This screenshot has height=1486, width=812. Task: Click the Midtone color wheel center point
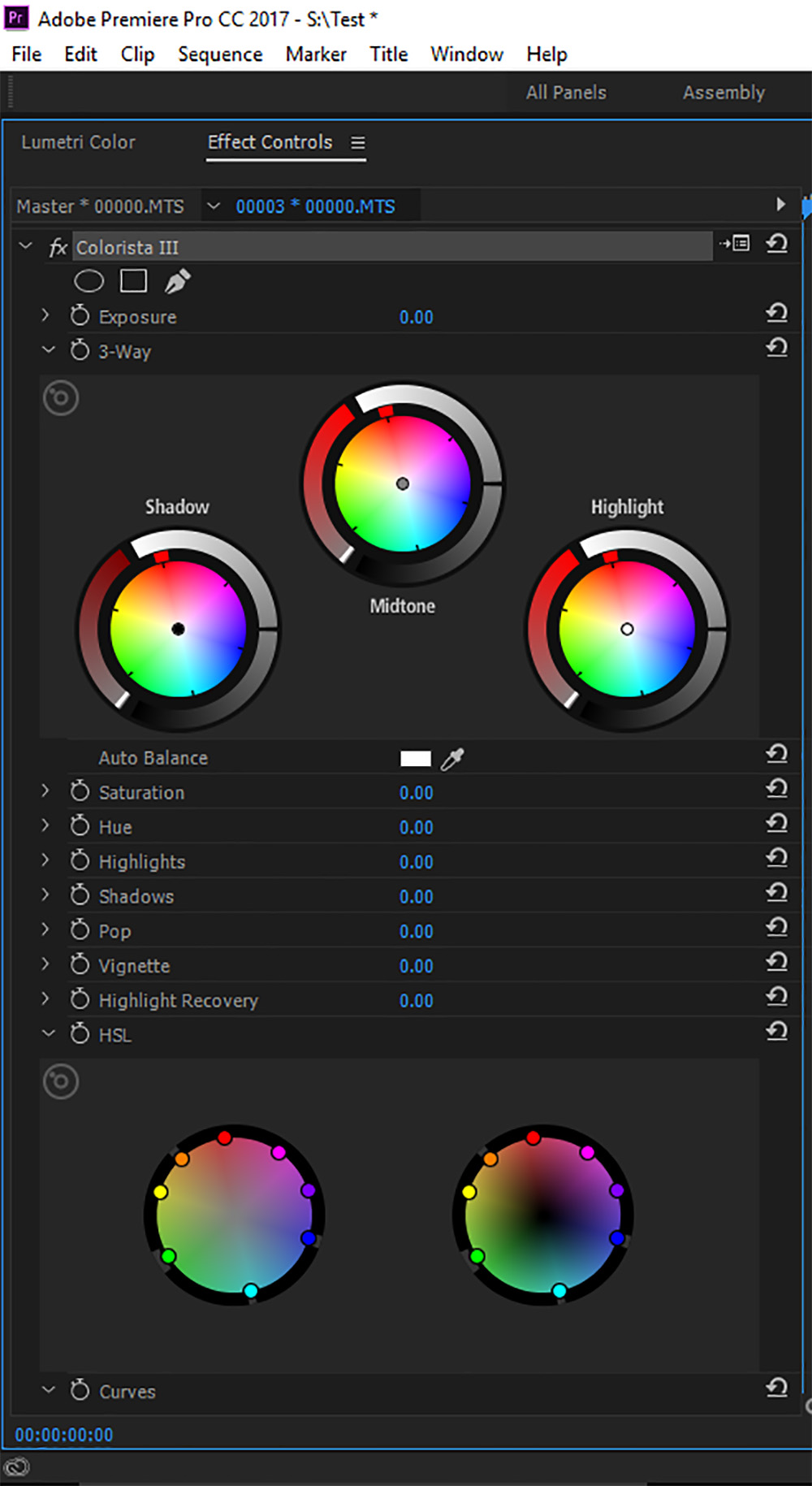click(x=402, y=483)
